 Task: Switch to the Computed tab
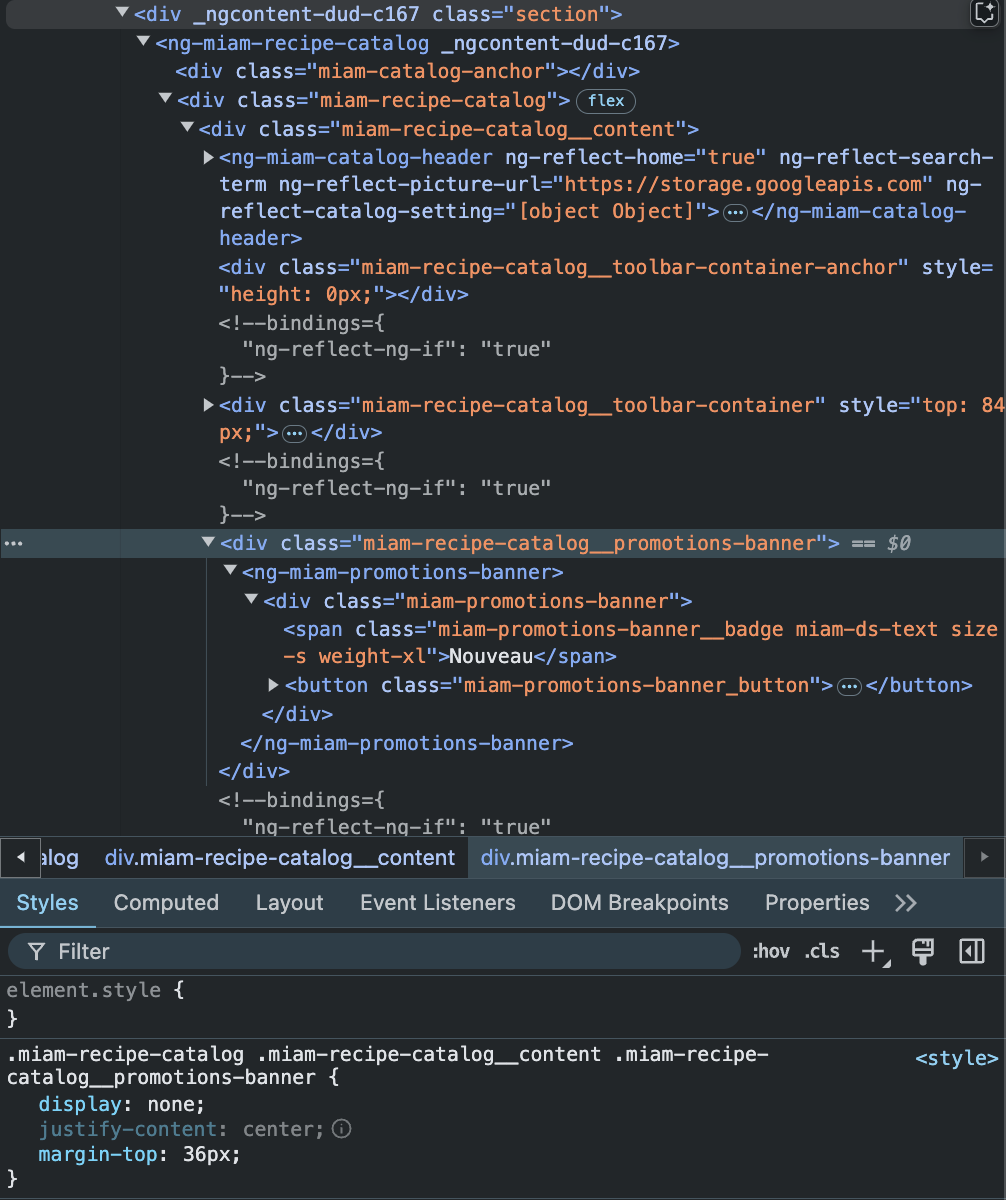click(x=166, y=902)
